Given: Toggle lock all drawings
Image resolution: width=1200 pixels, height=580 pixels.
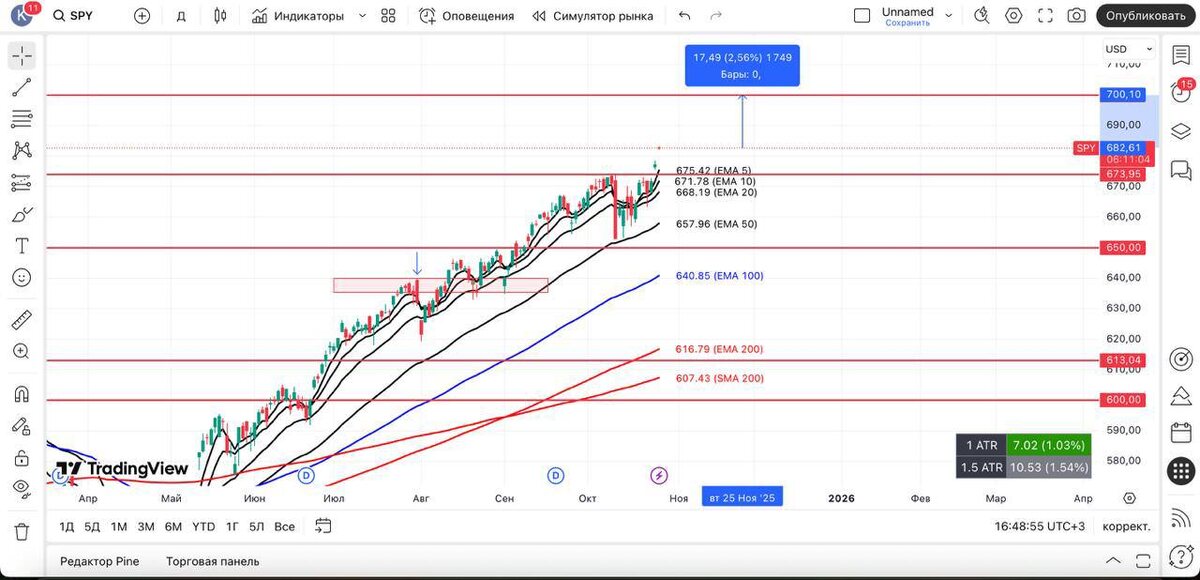Looking at the screenshot, I should tap(22, 458).
